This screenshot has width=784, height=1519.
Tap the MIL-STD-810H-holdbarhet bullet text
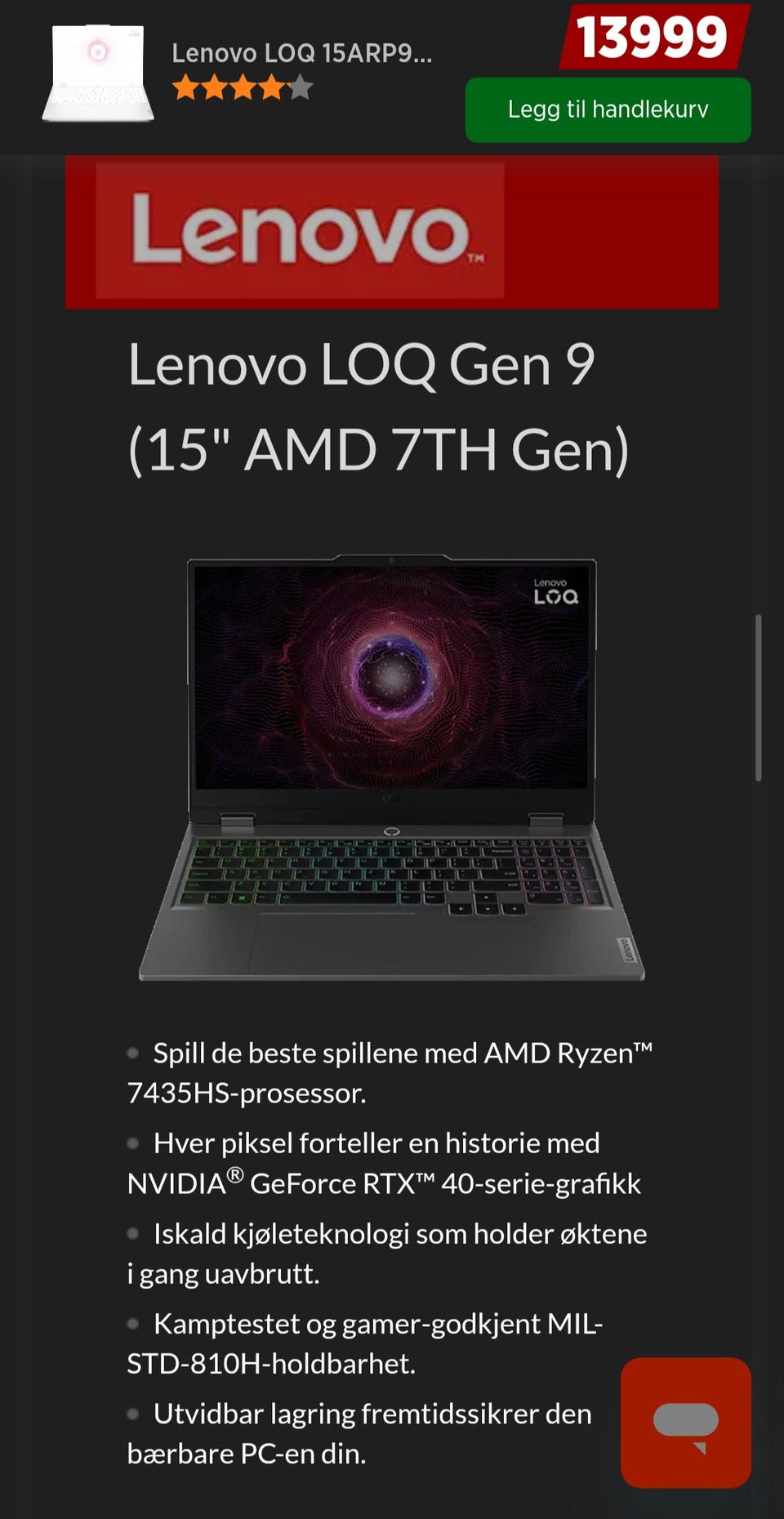click(365, 1343)
